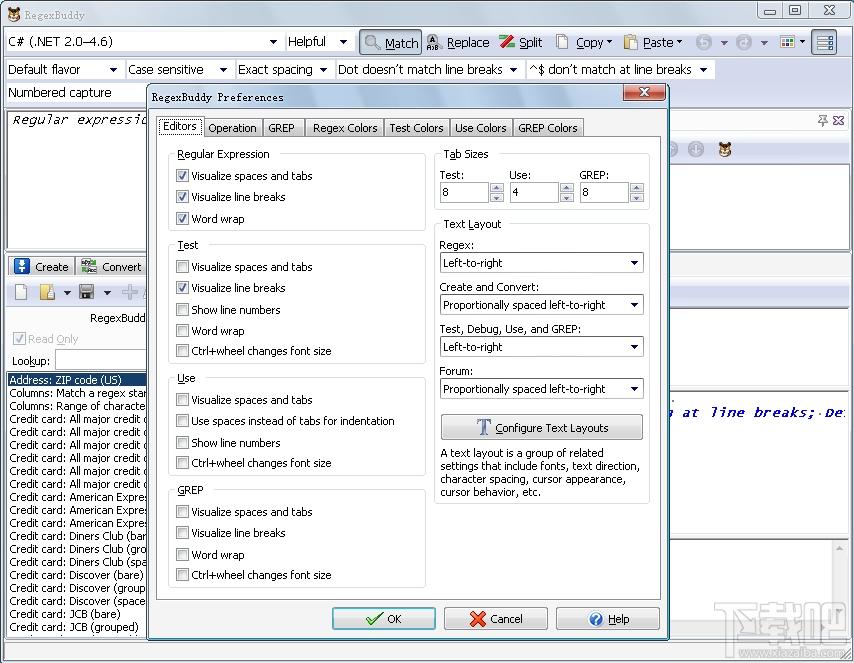Screen dimensions: 854x663
Task: Open the Case sensitive dropdown
Action: tap(178, 70)
